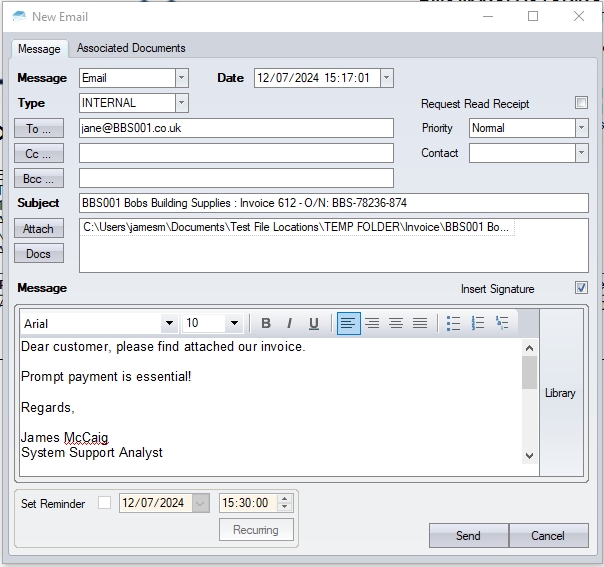
Task: Switch to the Message tab
Action: [x=39, y=49]
